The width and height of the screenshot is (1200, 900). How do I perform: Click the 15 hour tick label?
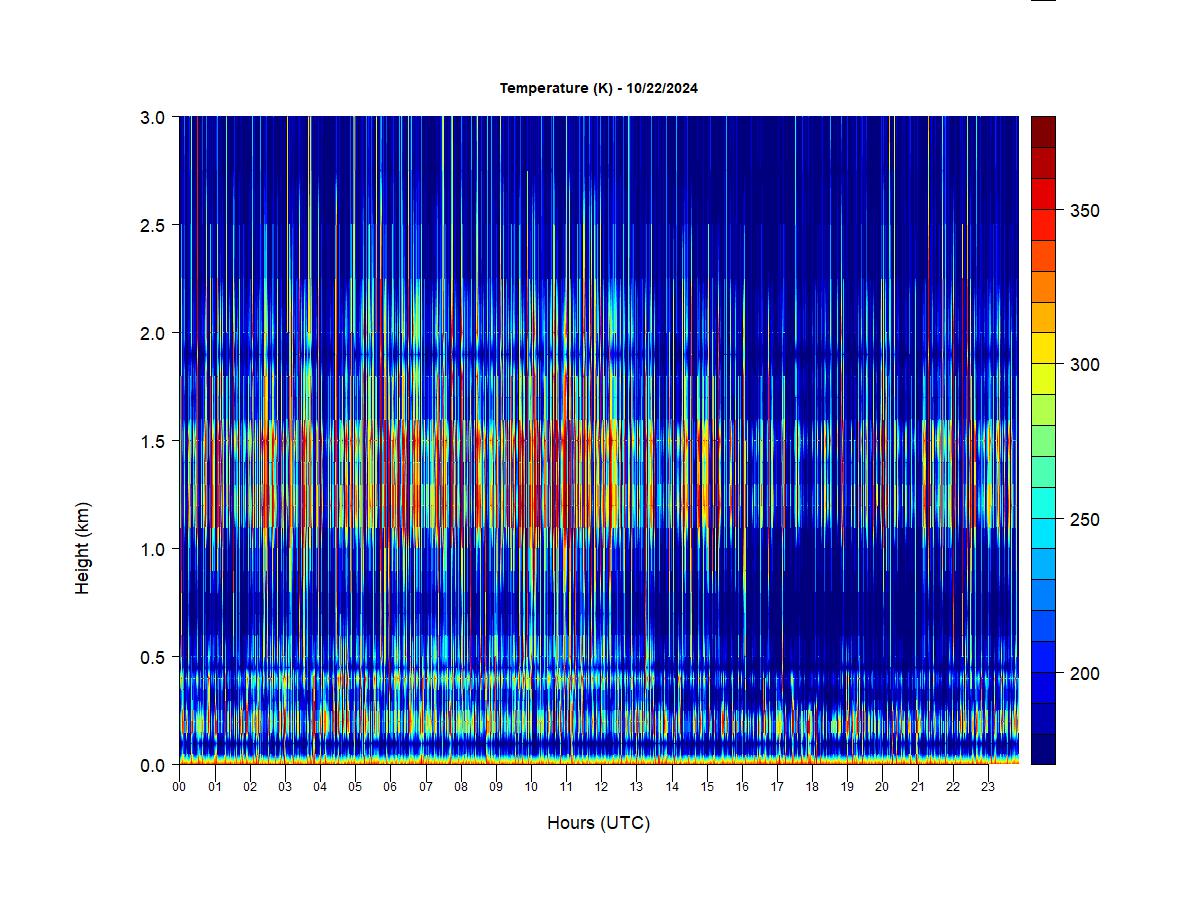pyautogui.click(x=707, y=787)
